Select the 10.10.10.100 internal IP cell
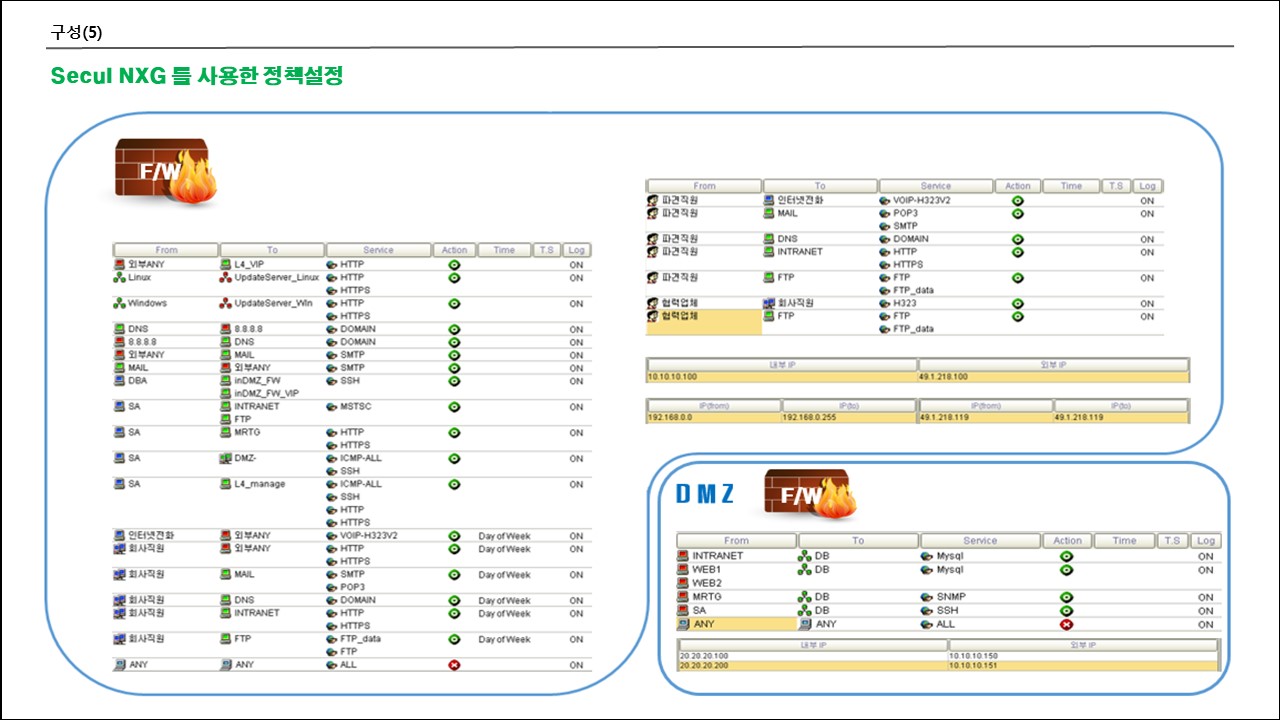The image size is (1280, 720). (782, 377)
